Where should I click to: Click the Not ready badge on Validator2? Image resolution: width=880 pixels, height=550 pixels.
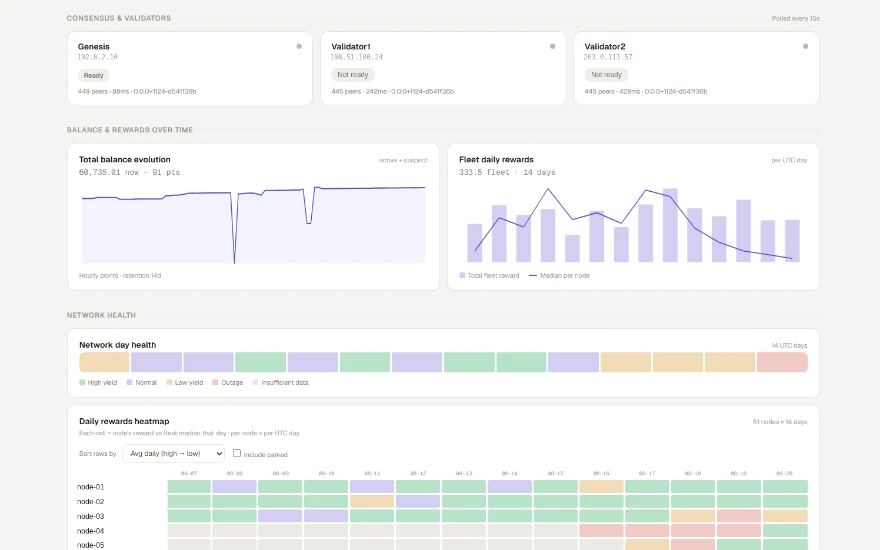[x=606, y=75]
